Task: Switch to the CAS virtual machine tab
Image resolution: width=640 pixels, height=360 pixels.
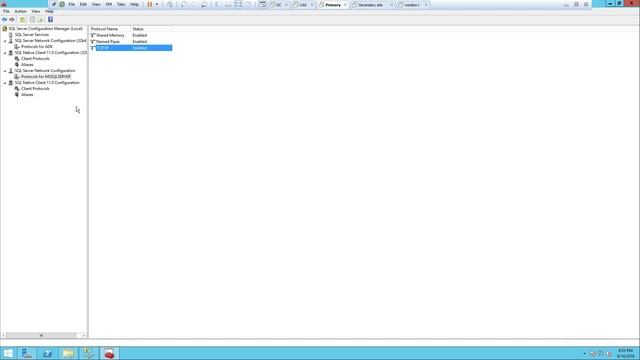Action: (x=303, y=5)
